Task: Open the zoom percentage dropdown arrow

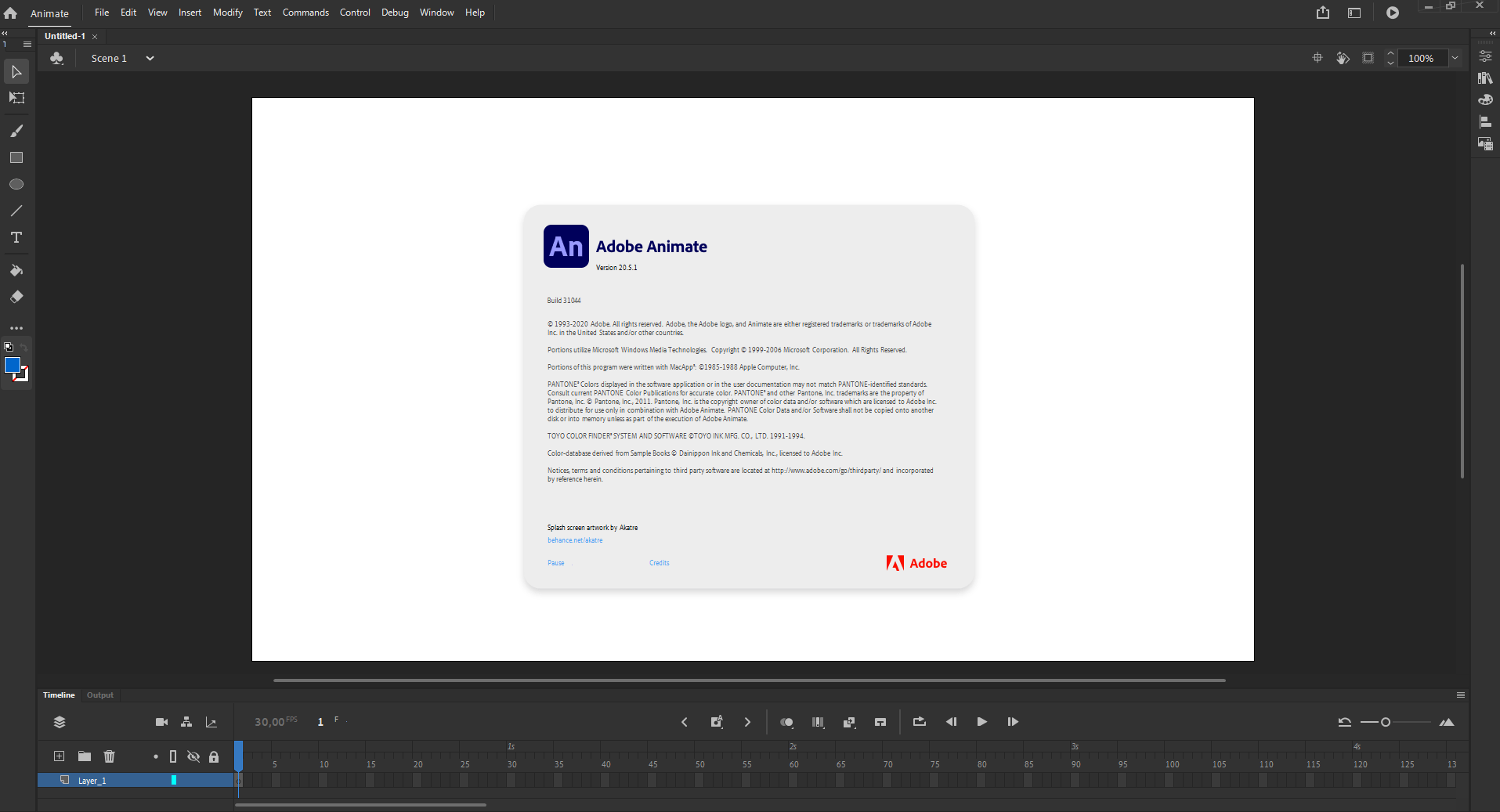Action: click(1455, 58)
